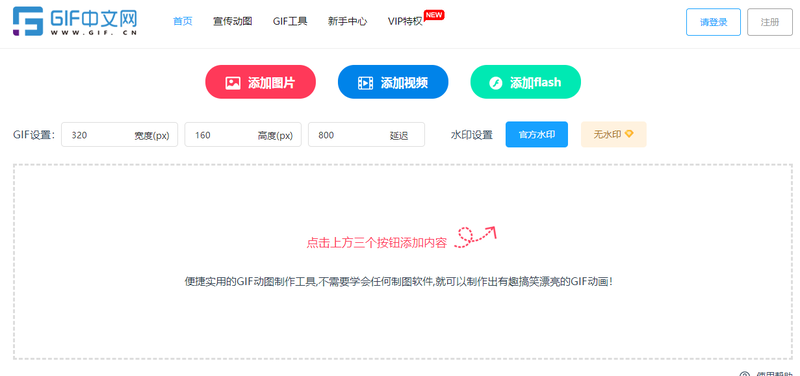
Task: Select the 无水印 option
Action: [x=614, y=135]
